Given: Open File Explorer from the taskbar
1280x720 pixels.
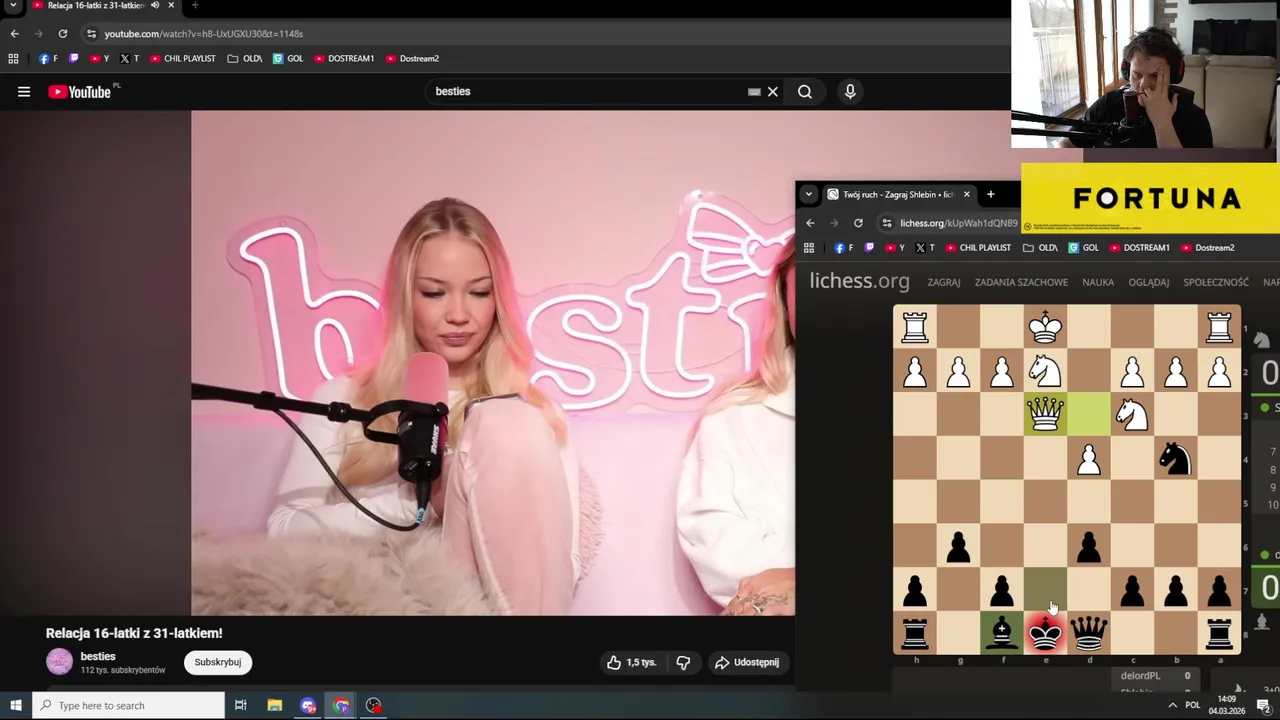Looking at the screenshot, I should point(275,706).
